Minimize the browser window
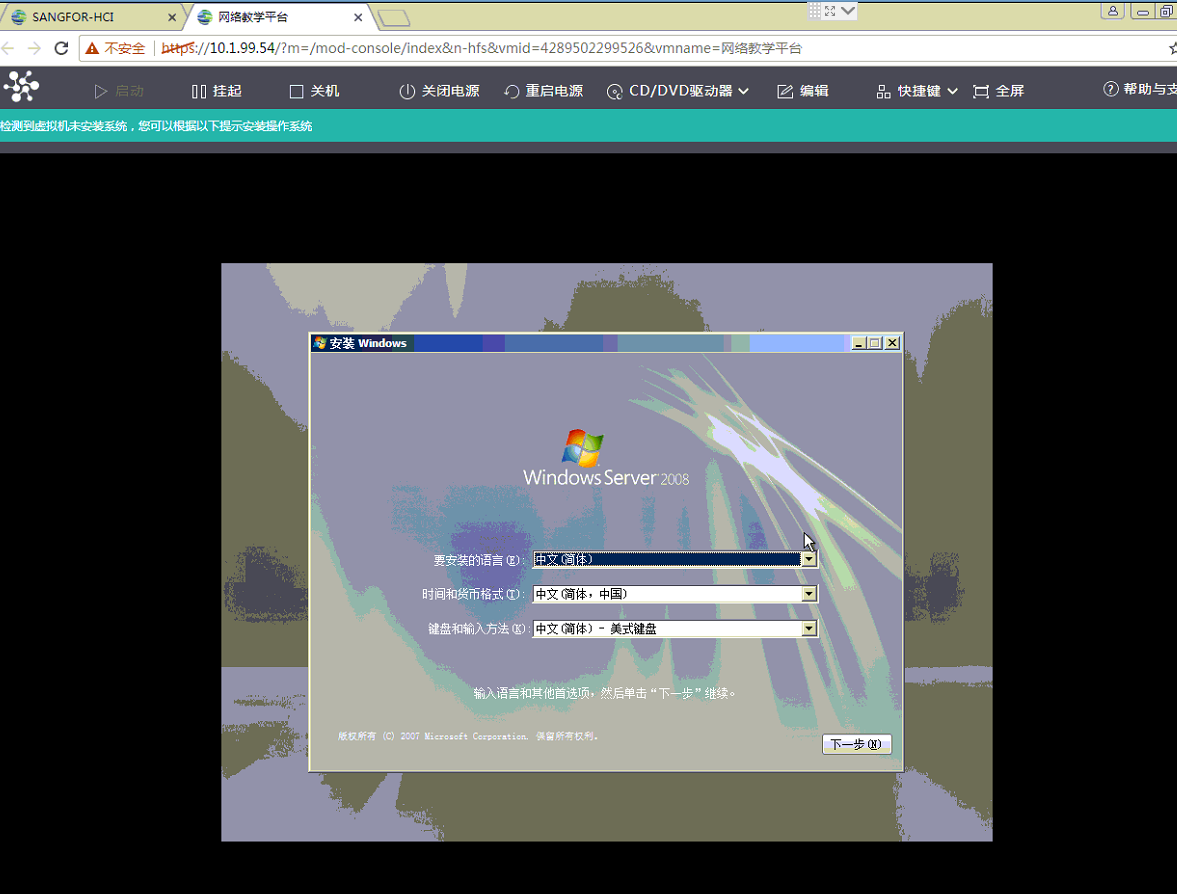 [1142, 11]
